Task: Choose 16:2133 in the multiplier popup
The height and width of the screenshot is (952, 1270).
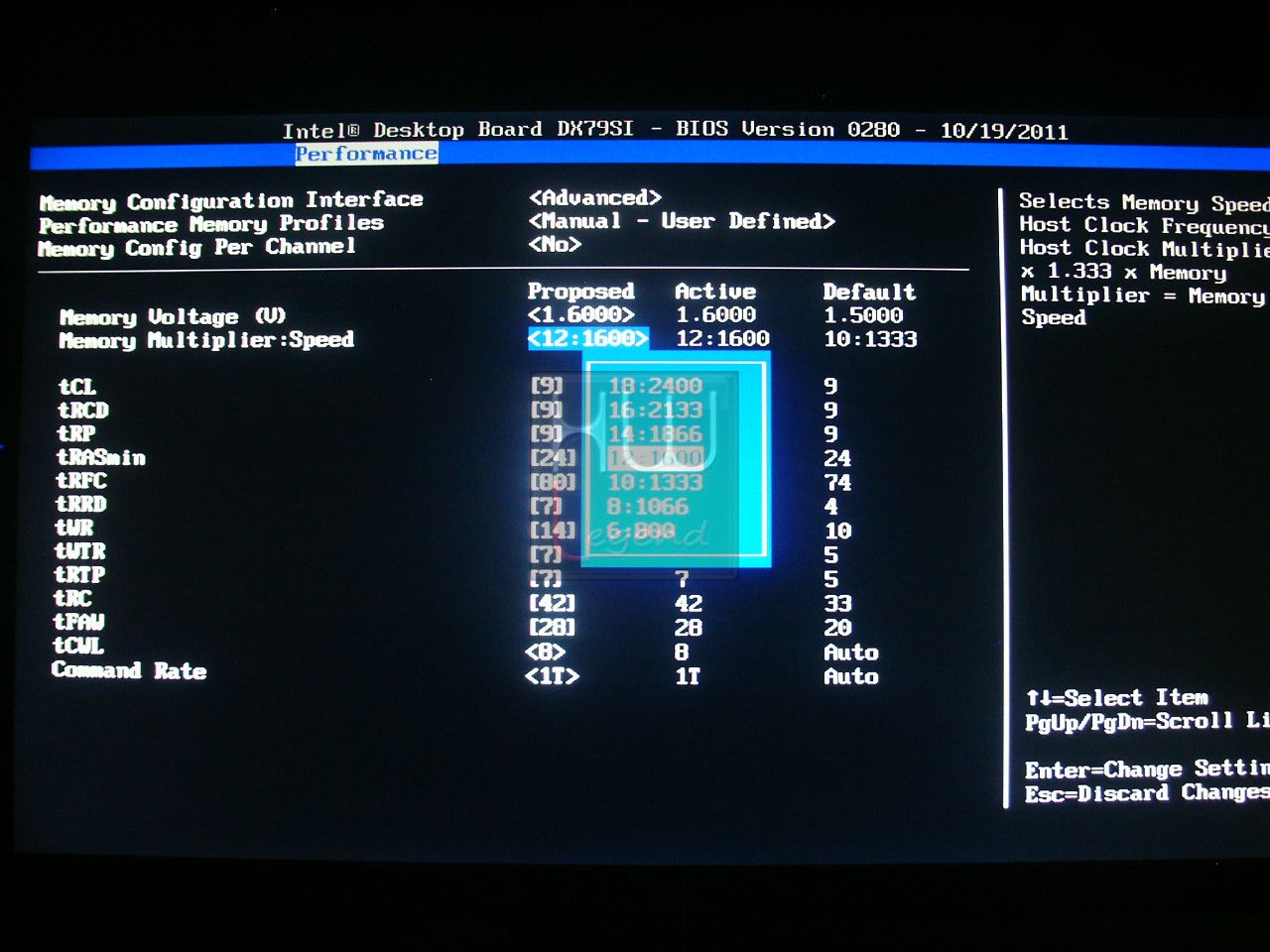Action: click(x=655, y=410)
